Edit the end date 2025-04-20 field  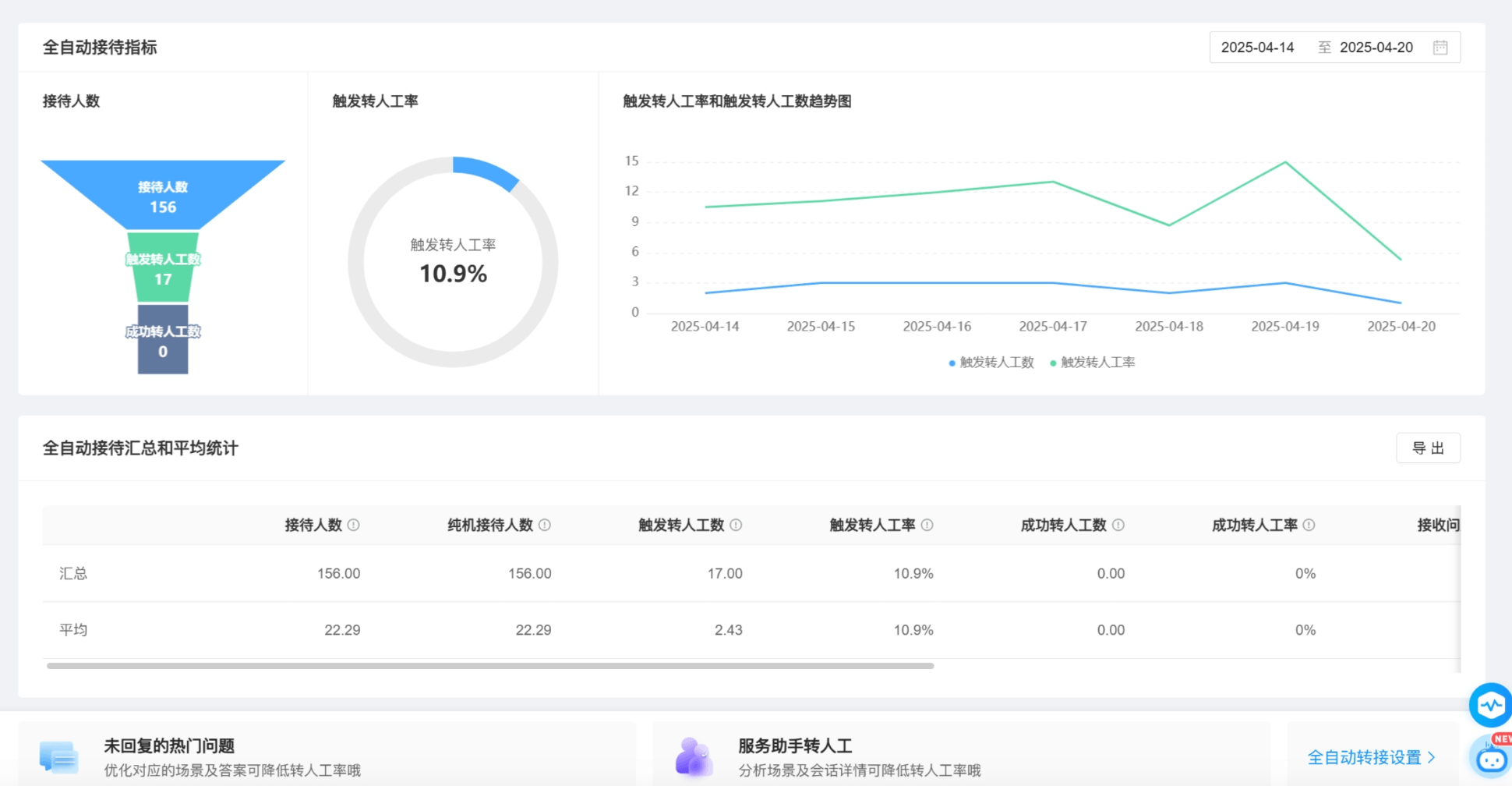[x=1376, y=48]
